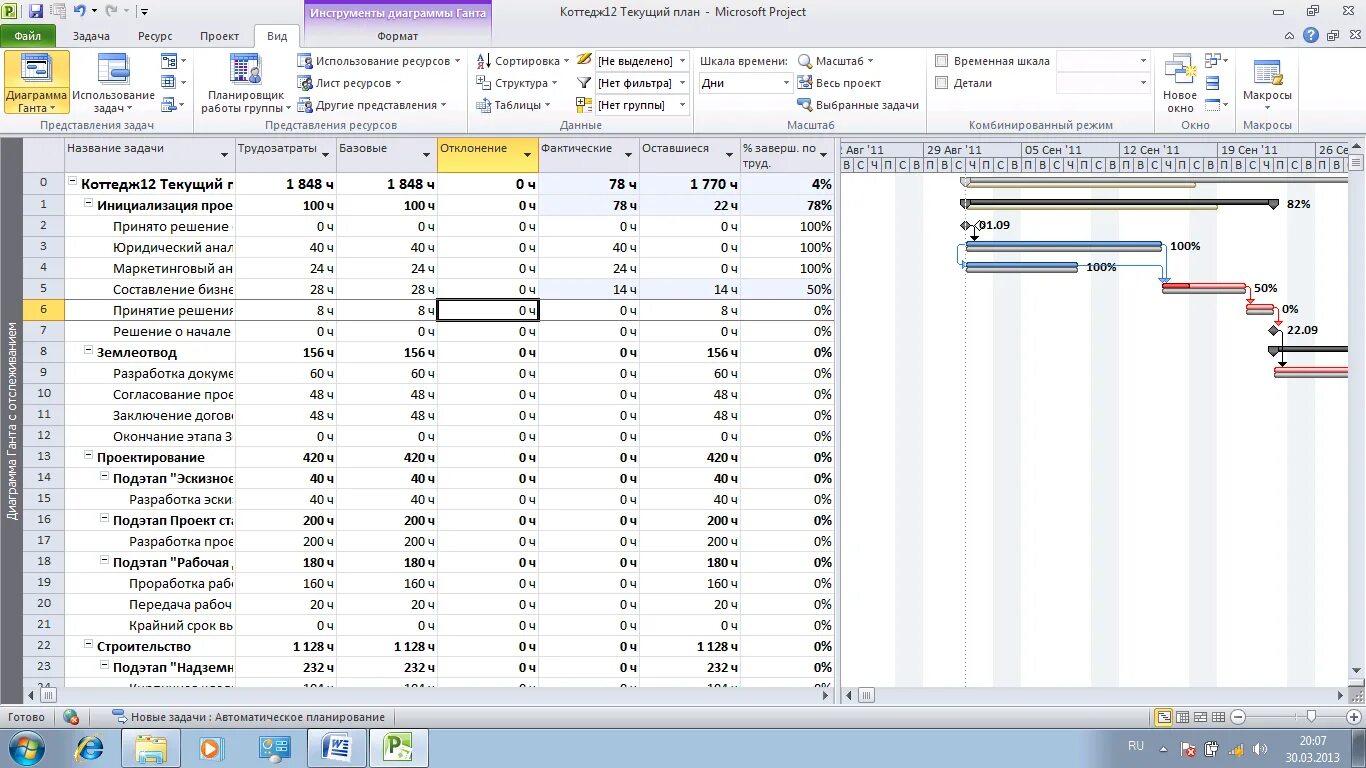Collapse the Инициализация проекта summary task
This screenshot has height=768, width=1366.
click(89, 204)
